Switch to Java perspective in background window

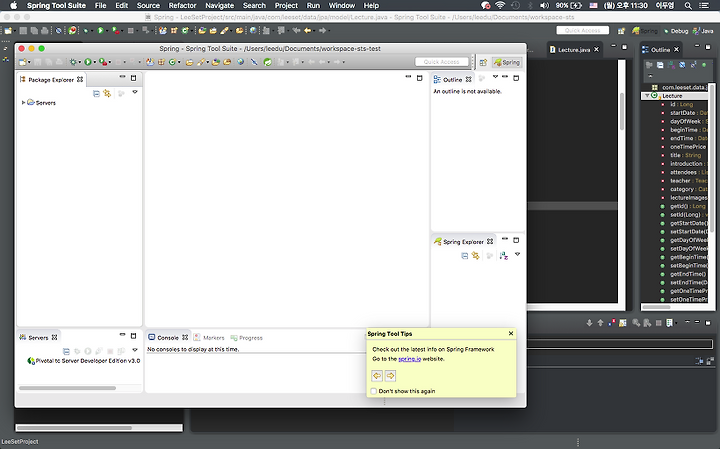pyautogui.click(x=703, y=31)
